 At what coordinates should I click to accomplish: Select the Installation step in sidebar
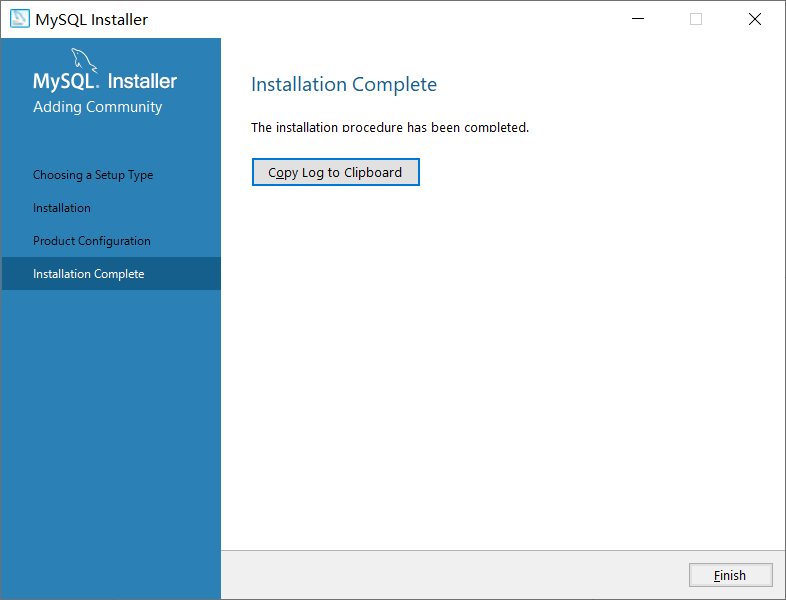[x=62, y=208]
